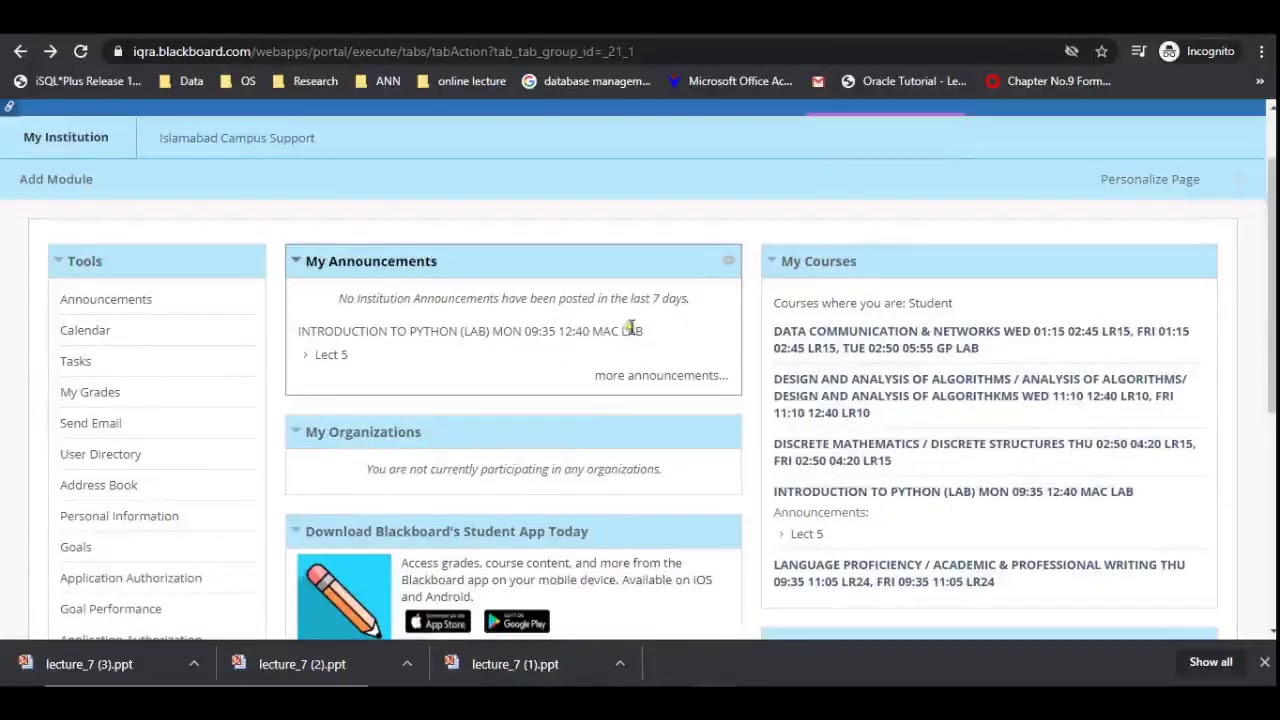Open My Grades tool
This screenshot has height=720, width=1280.
click(90, 392)
